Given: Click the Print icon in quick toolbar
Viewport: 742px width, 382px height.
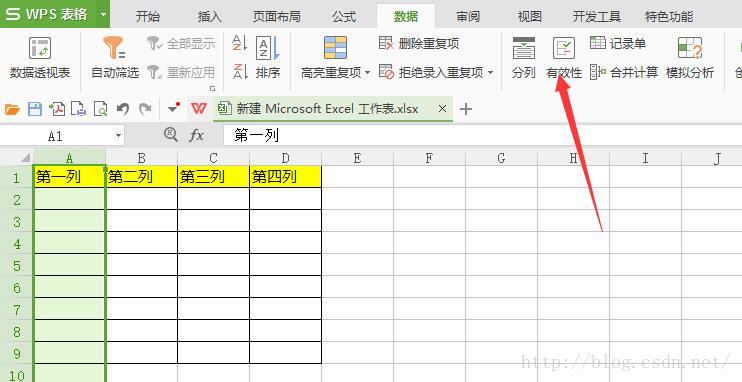Looking at the screenshot, I should pos(79,109).
